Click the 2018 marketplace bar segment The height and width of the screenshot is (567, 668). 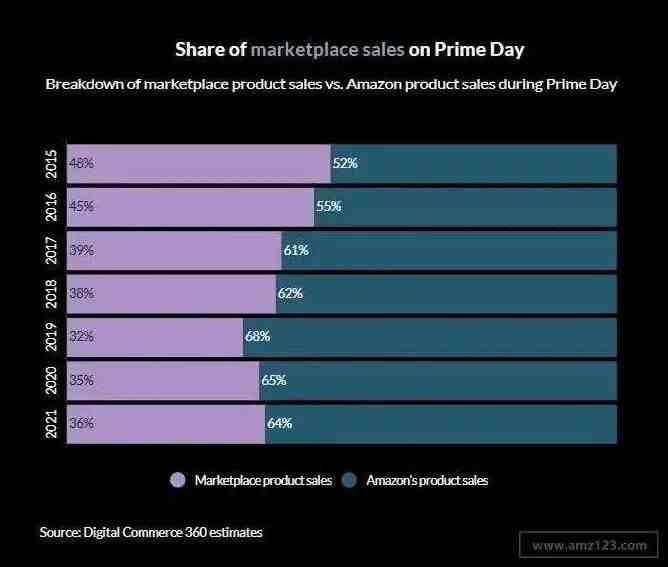[x=171, y=294]
